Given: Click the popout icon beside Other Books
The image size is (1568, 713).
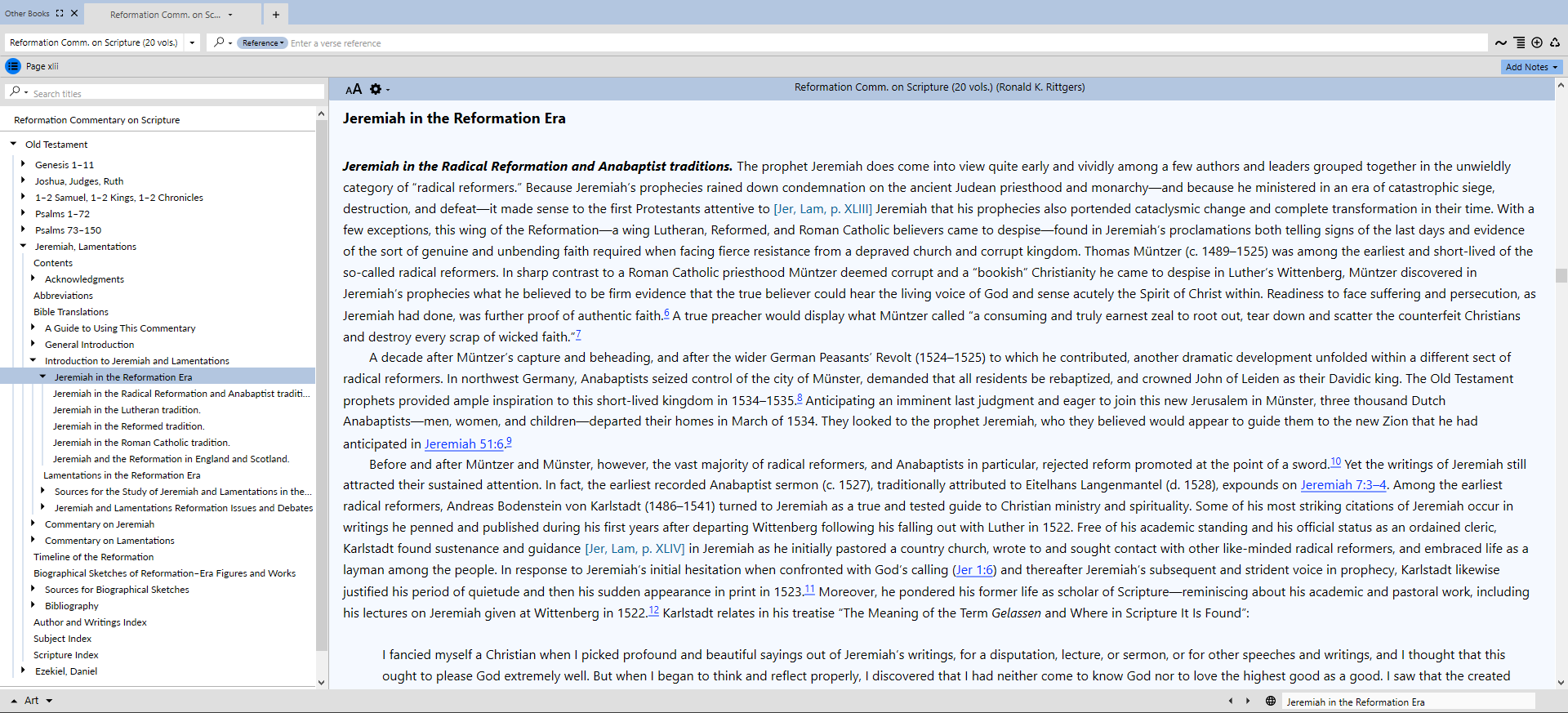Looking at the screenshot, I should tap(60, 13).
